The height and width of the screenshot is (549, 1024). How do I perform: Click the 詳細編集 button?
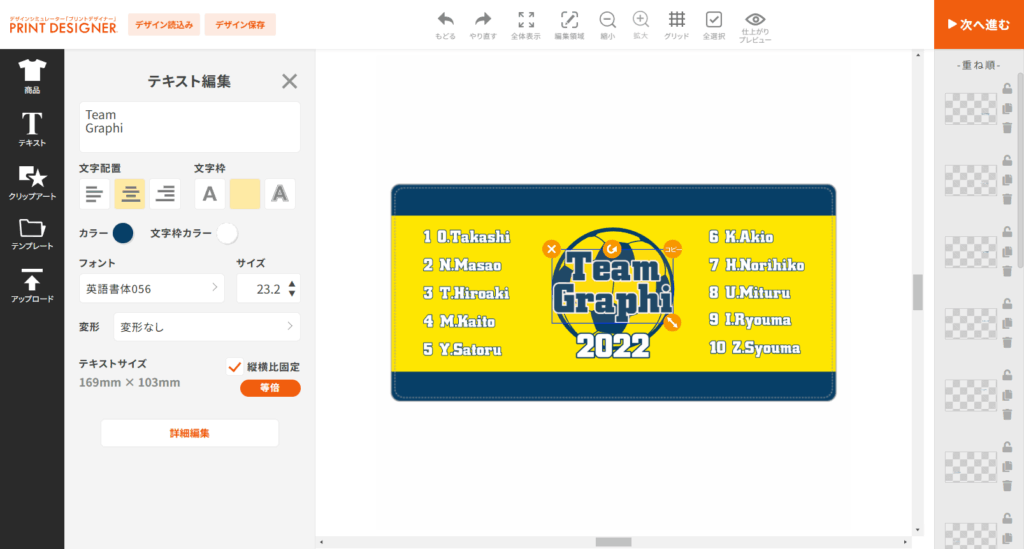[189, 433]
